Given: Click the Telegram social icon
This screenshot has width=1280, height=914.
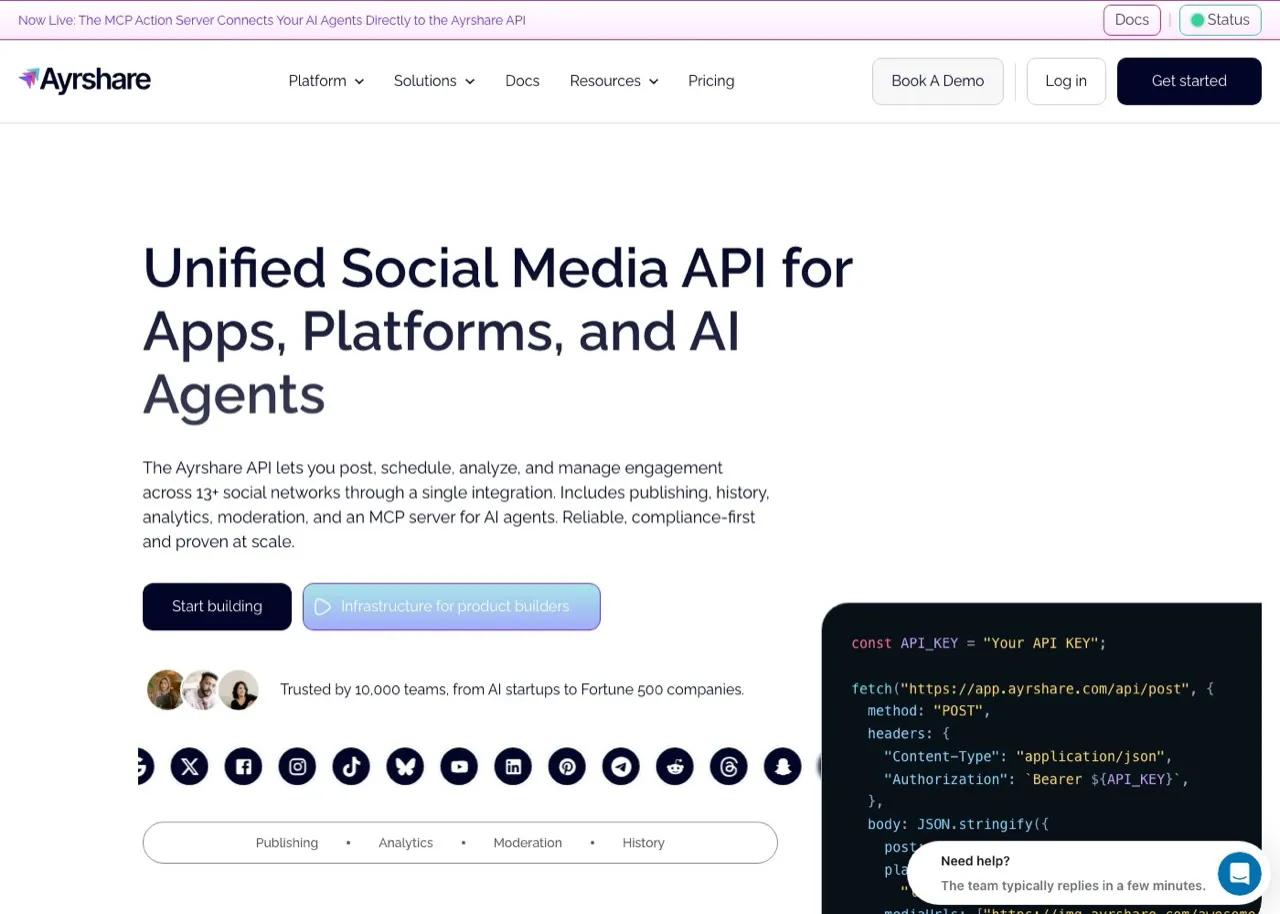Looking at the screenshot, I should (x=621, y=767).
